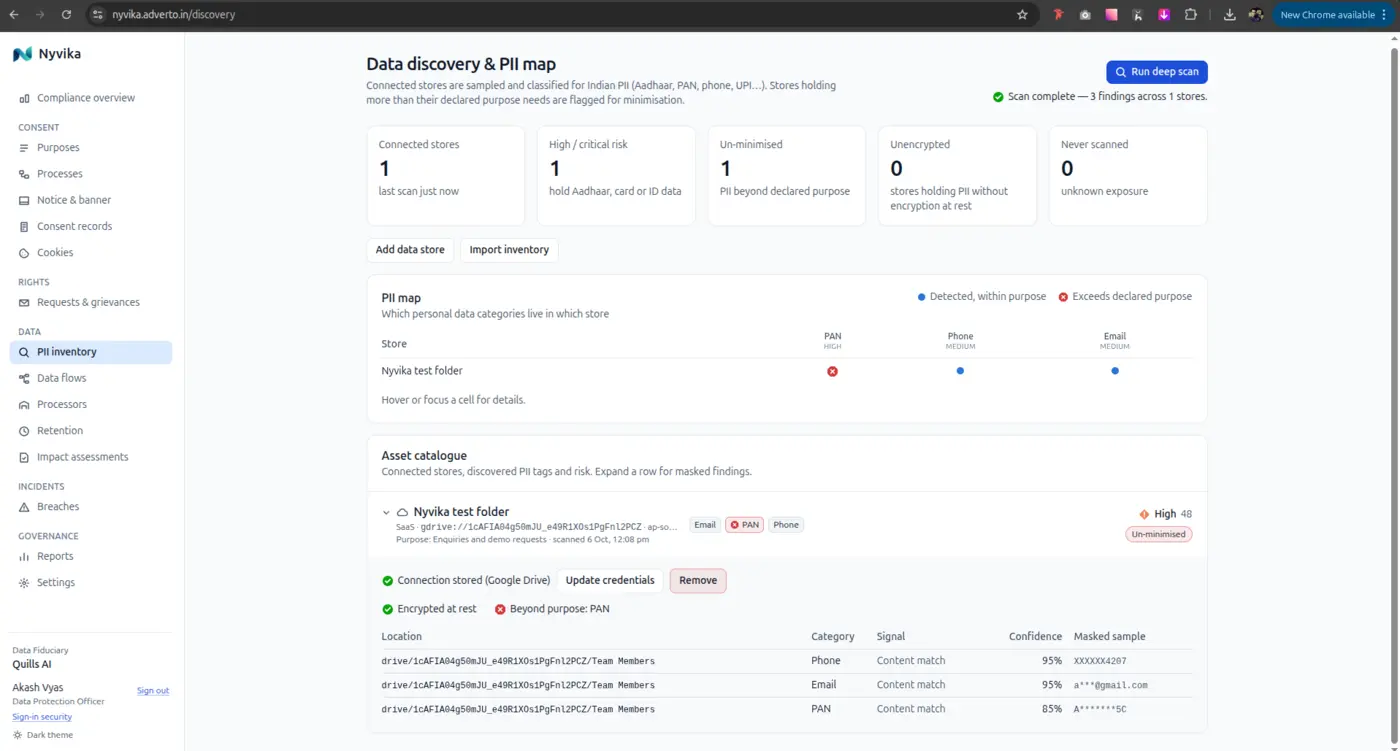Click the Email blue dot cell

click(x=1115, y=371)
